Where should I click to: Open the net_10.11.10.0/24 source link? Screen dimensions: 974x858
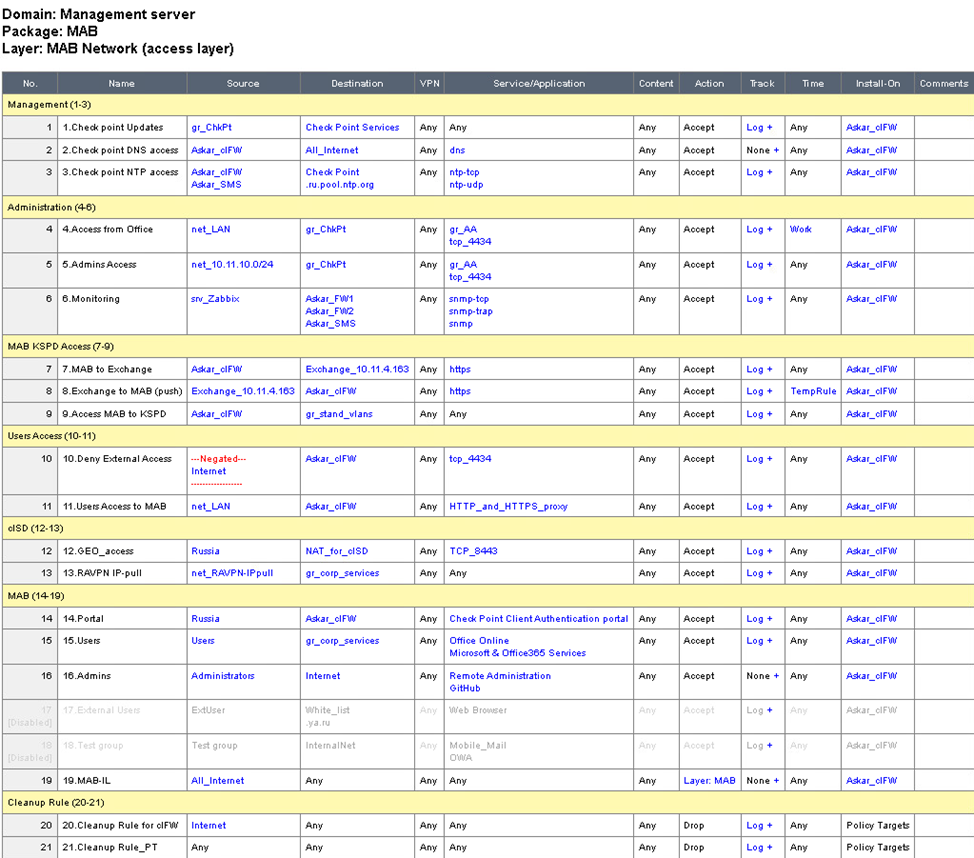click(232, 265)
